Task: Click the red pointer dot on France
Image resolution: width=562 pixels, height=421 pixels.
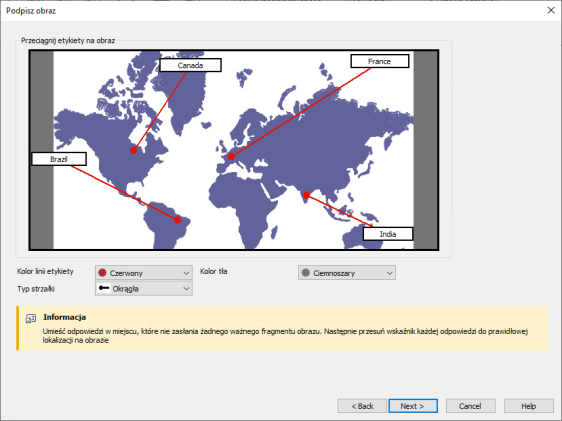Action: point(231,157)
